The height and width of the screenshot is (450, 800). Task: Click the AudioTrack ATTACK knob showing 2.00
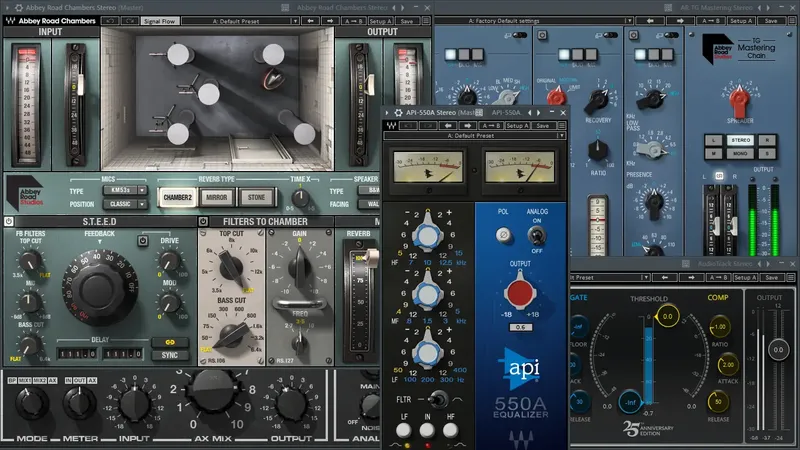(x=728, y=365)
